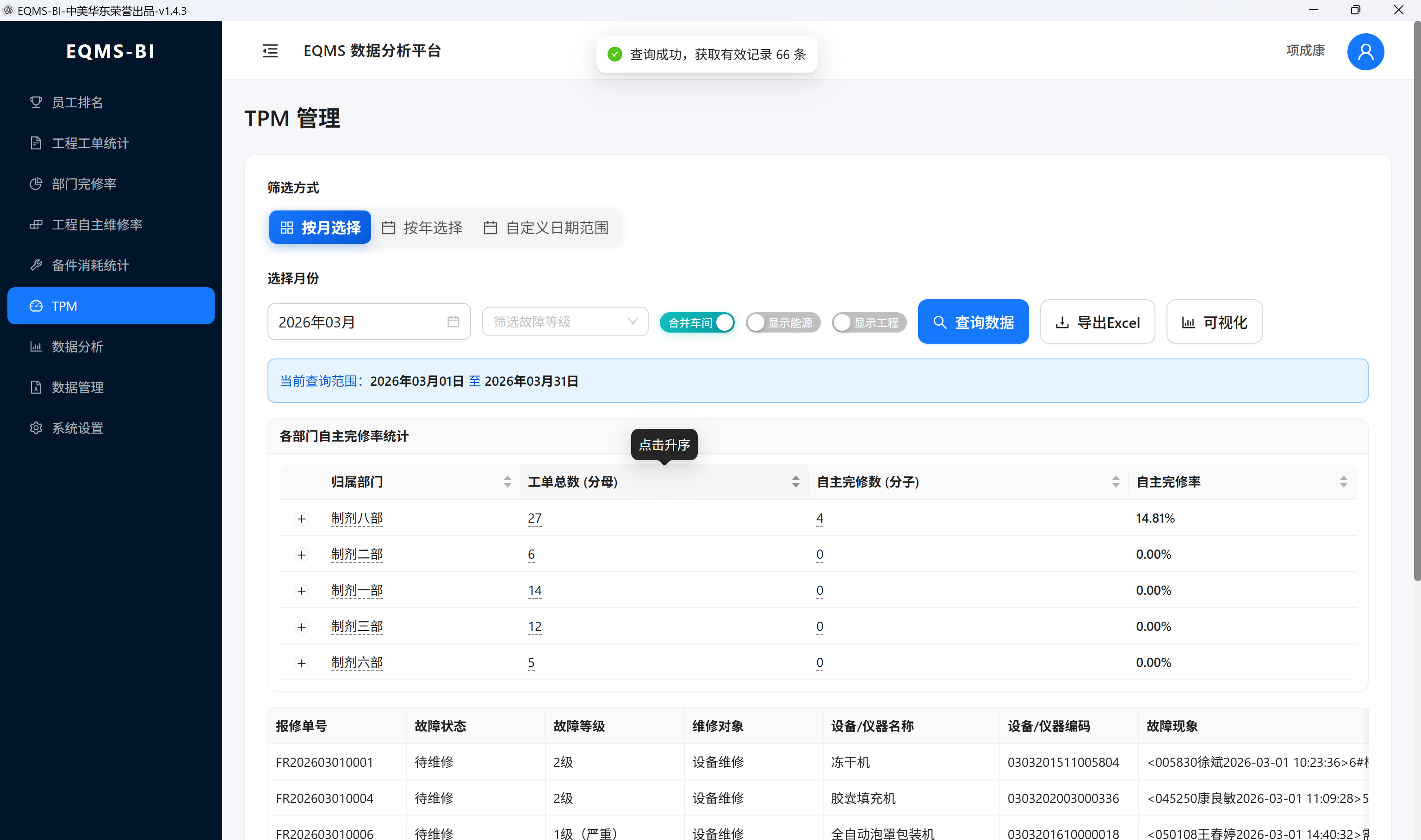The image size is (1421, 840).
Task: Click work order total 27 for 制剂八部
Action: pos(534,518)
